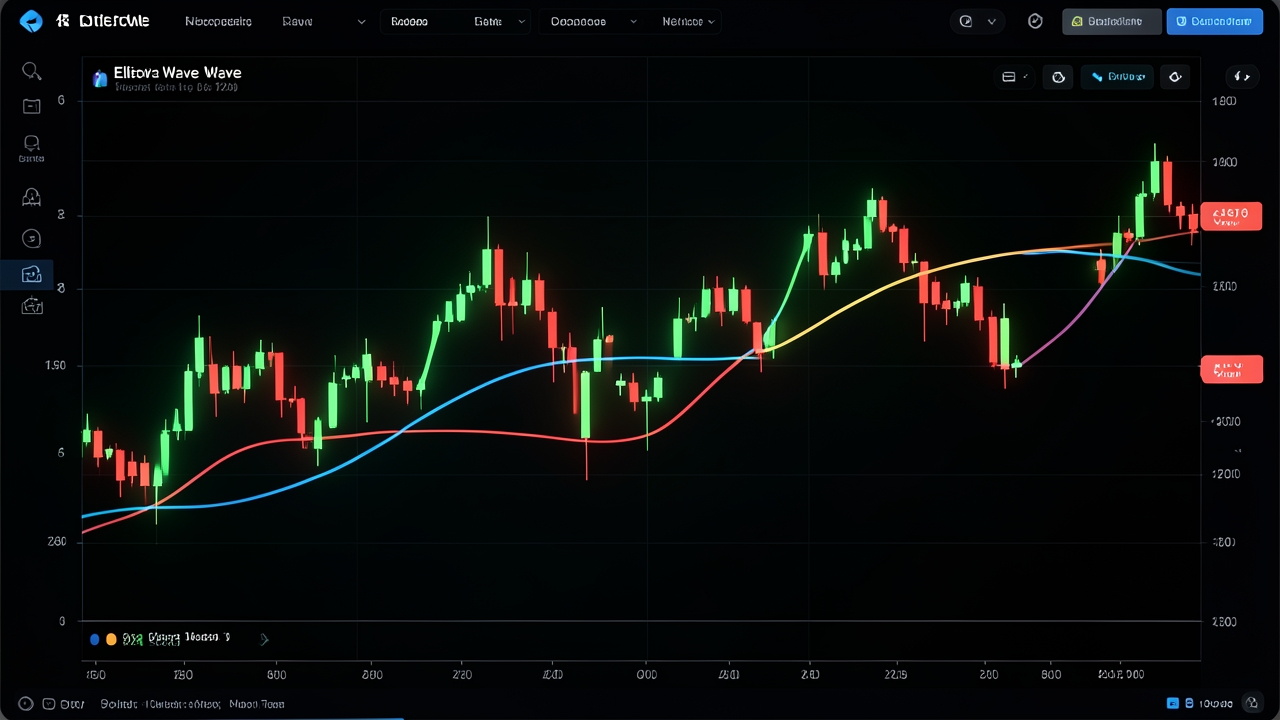Click the blue color dot in the chart legend

(95, 639)
